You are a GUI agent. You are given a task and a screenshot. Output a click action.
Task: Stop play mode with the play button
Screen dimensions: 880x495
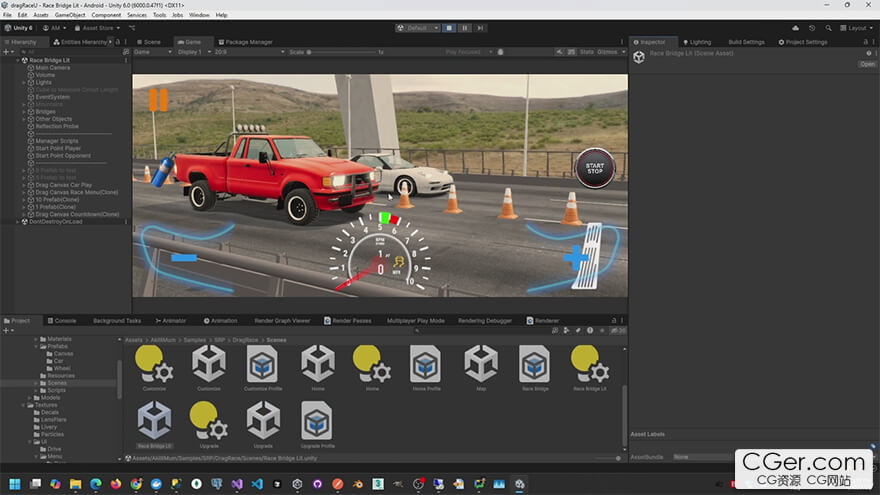click(x=449, y=28)
